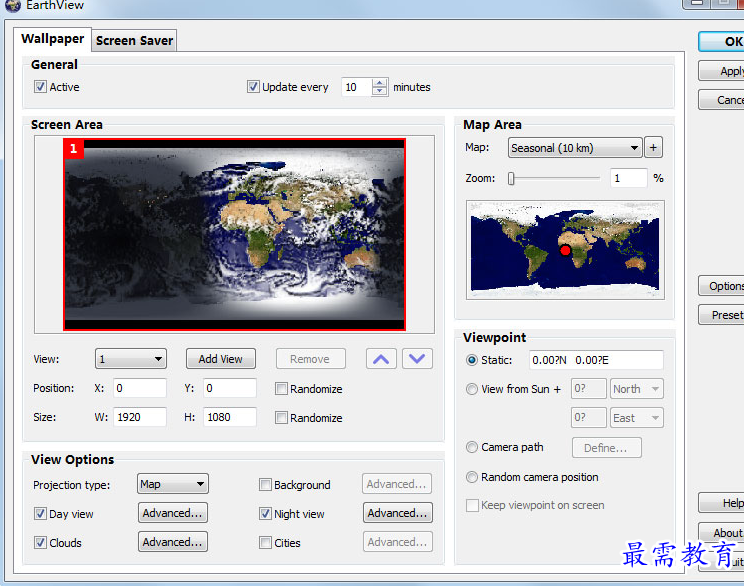Click the Size height input field
The width and height of the screenshot is (744, 586).
click(x=230, y=417)
